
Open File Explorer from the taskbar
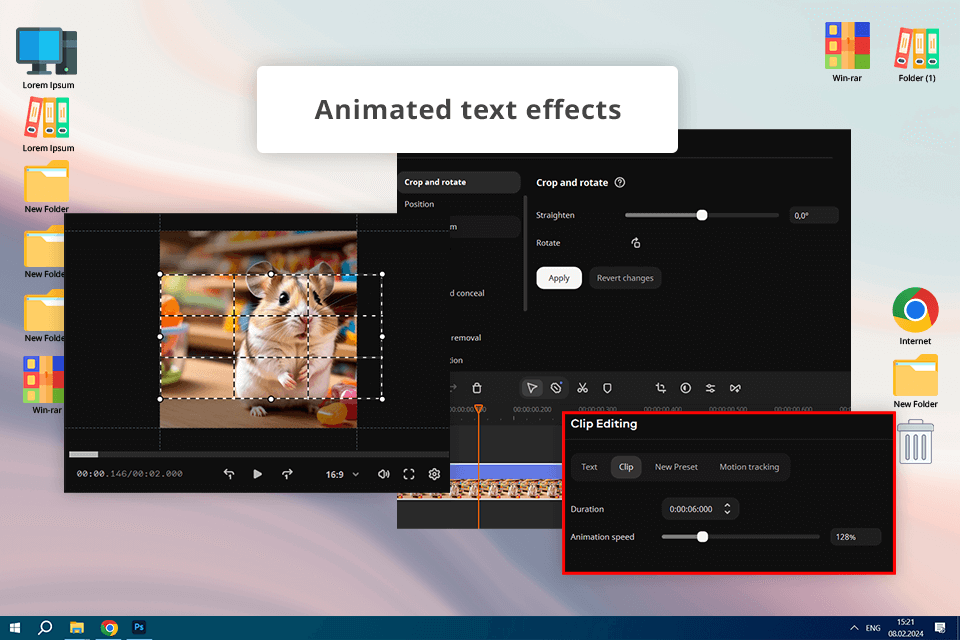77,628
